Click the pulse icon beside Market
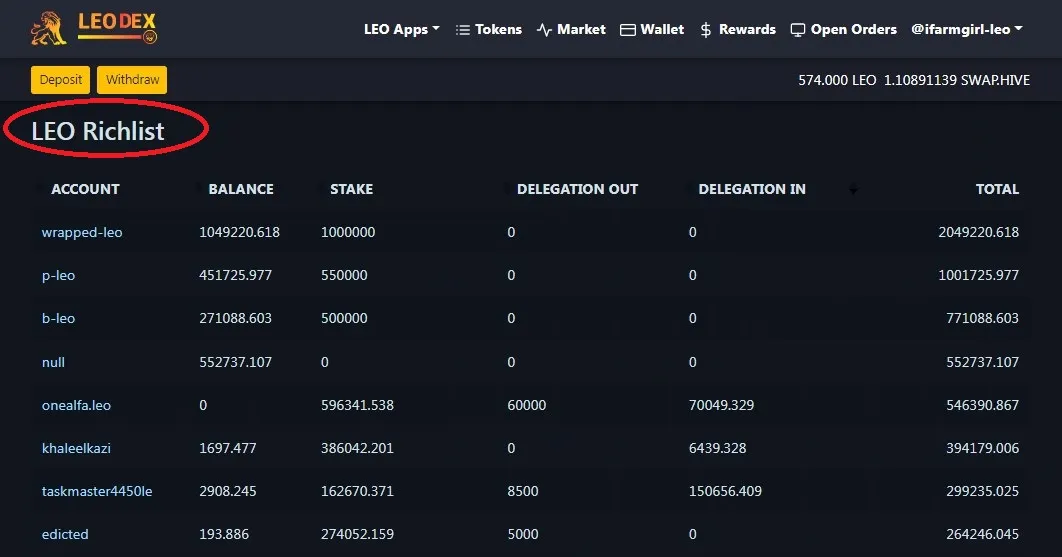 (544, 30)
